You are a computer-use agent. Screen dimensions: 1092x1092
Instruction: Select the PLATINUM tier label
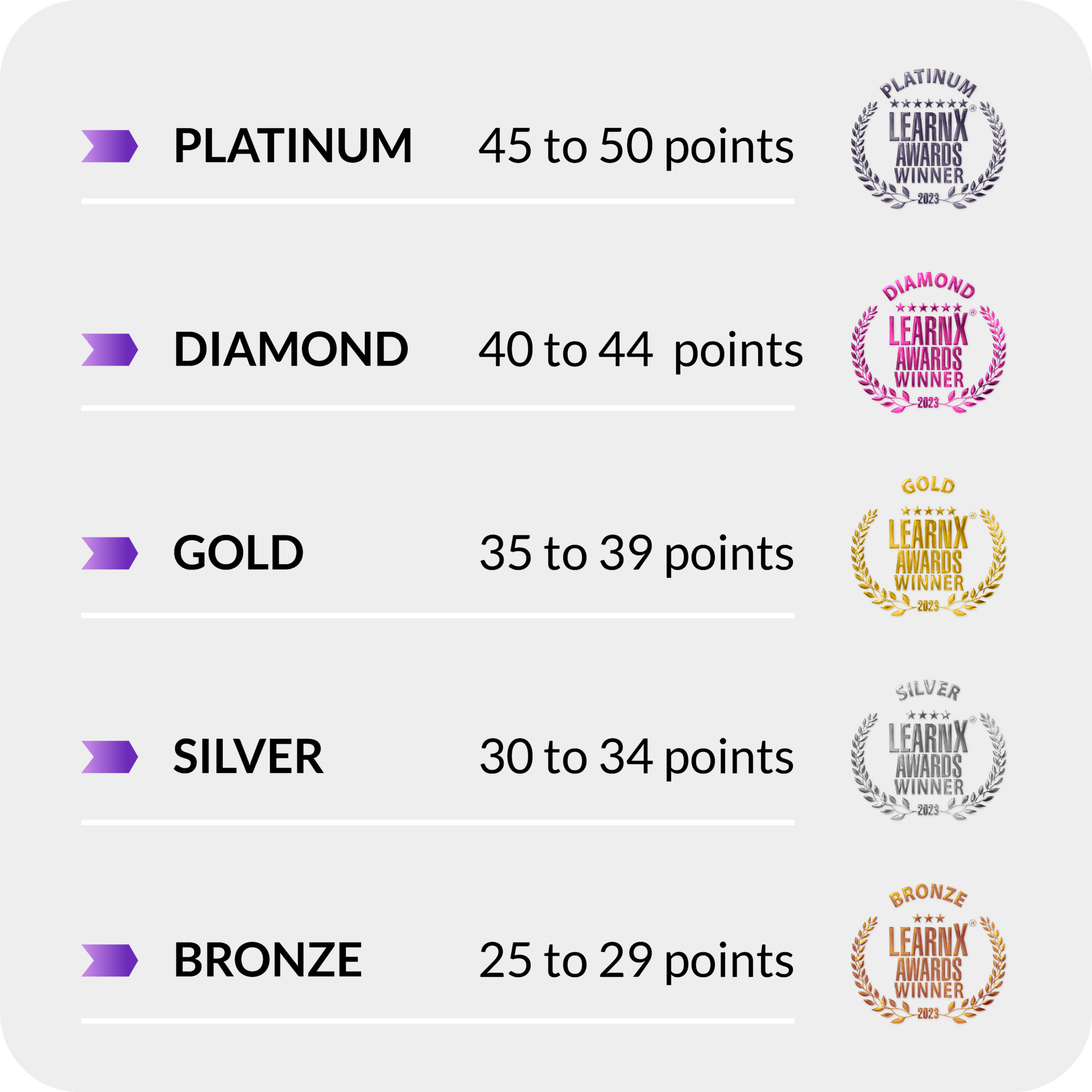click(293, 147)
